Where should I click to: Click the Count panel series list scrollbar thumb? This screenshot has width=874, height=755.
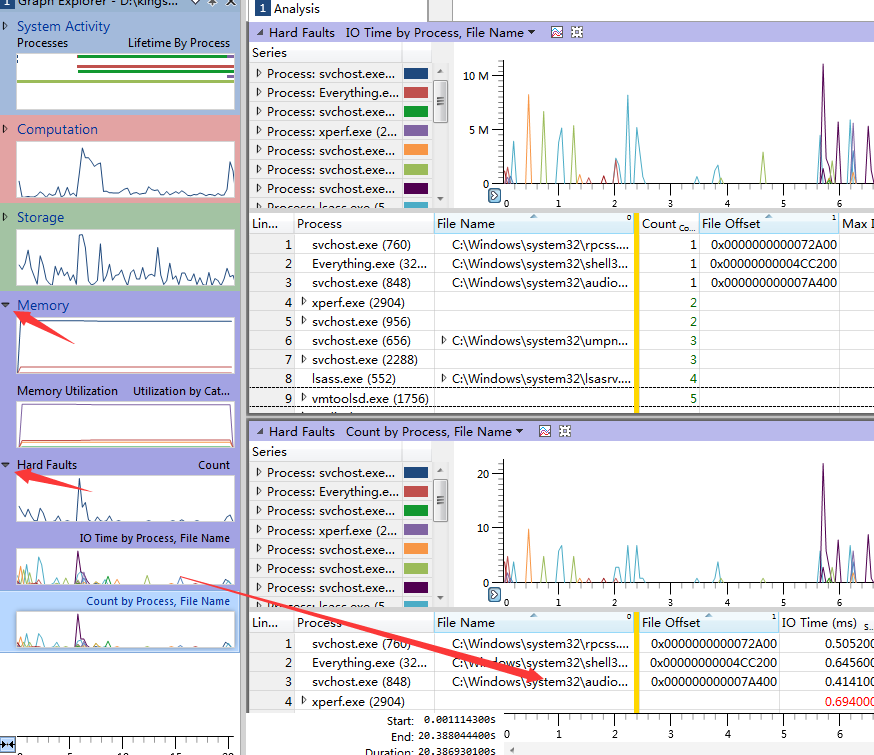point(440,500)
